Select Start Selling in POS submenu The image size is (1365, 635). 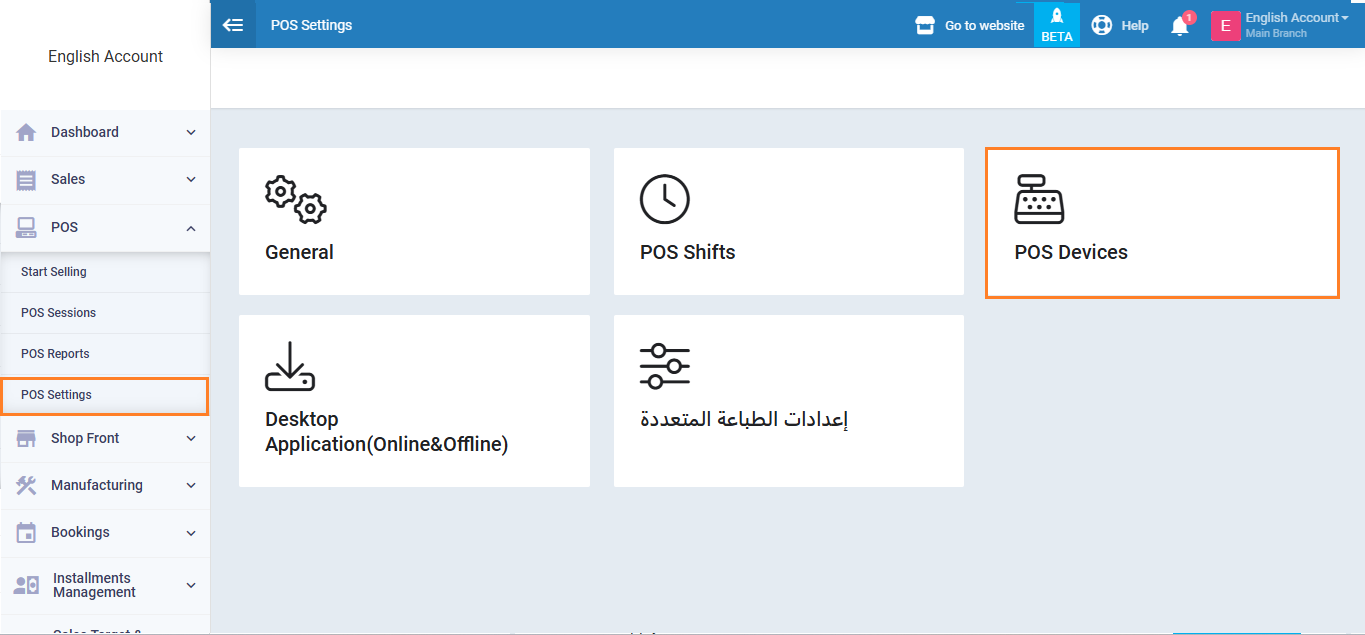[x=54, y=272]
